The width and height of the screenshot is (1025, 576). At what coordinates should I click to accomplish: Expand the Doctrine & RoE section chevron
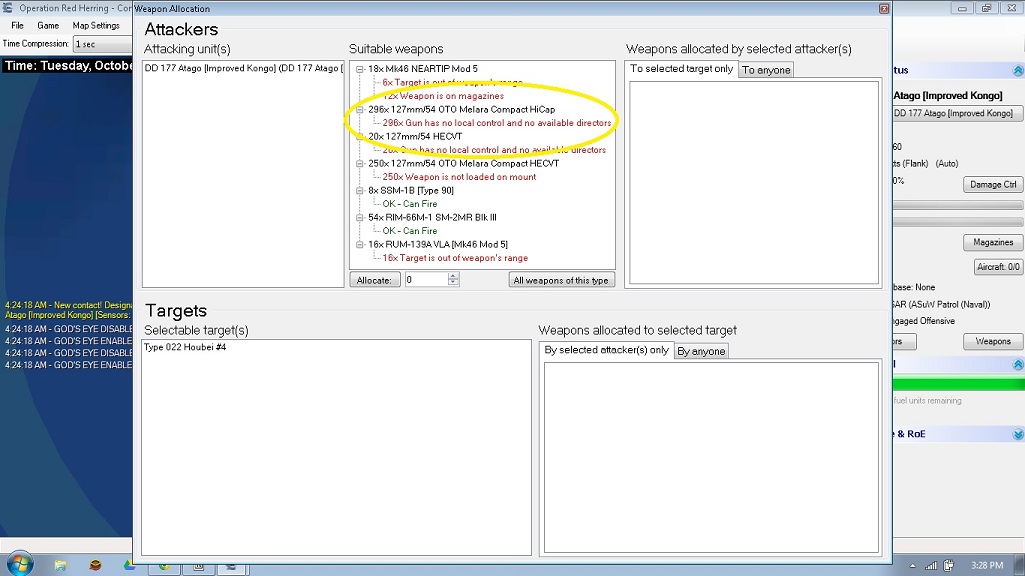[1018, 434]
